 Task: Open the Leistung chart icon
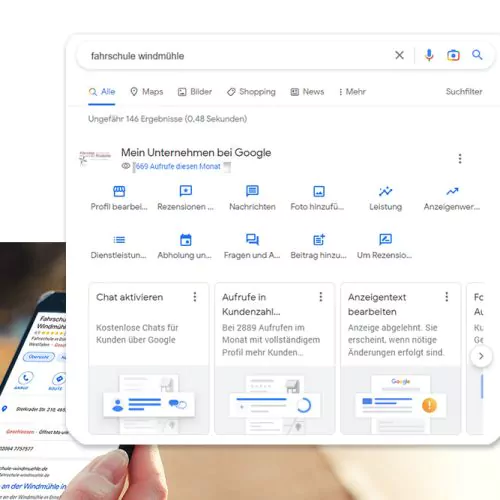tap(386, 191)
